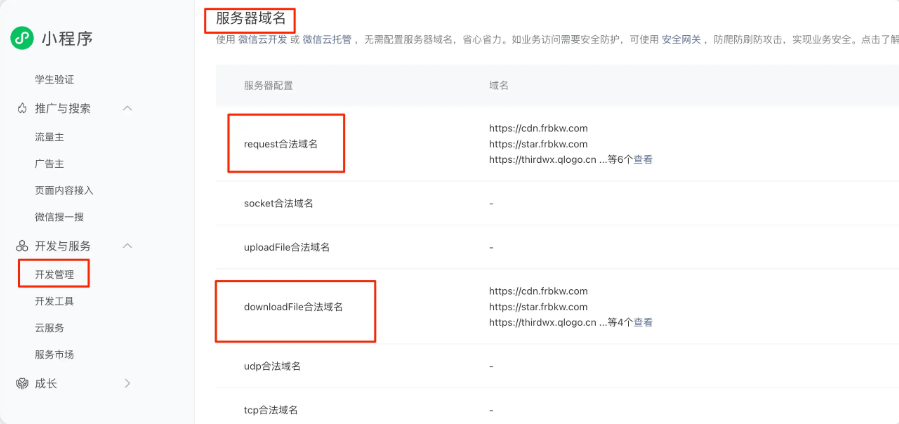Click the socket合法域名 label

point(279,203)
